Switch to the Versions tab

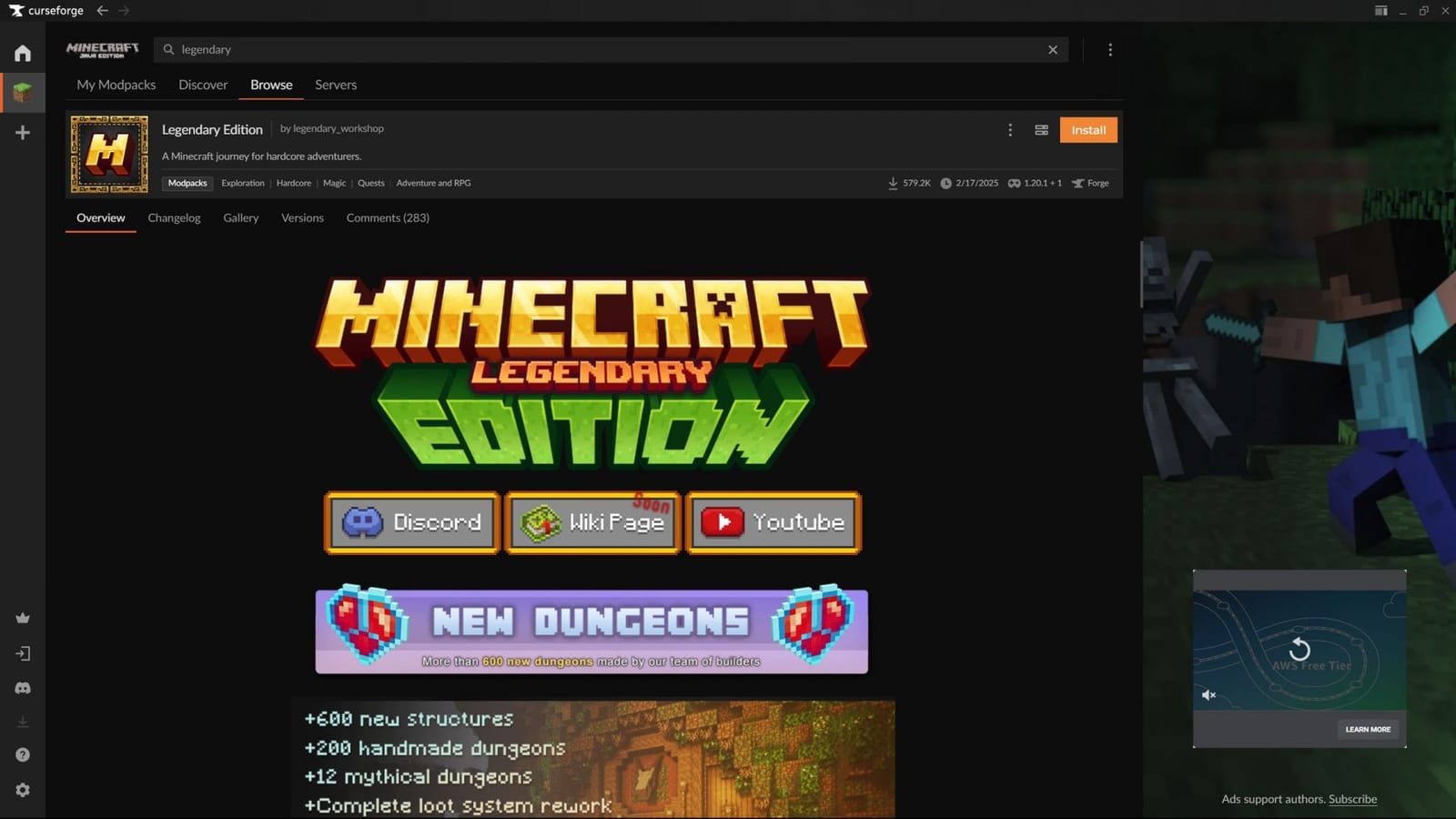(302, 217)
